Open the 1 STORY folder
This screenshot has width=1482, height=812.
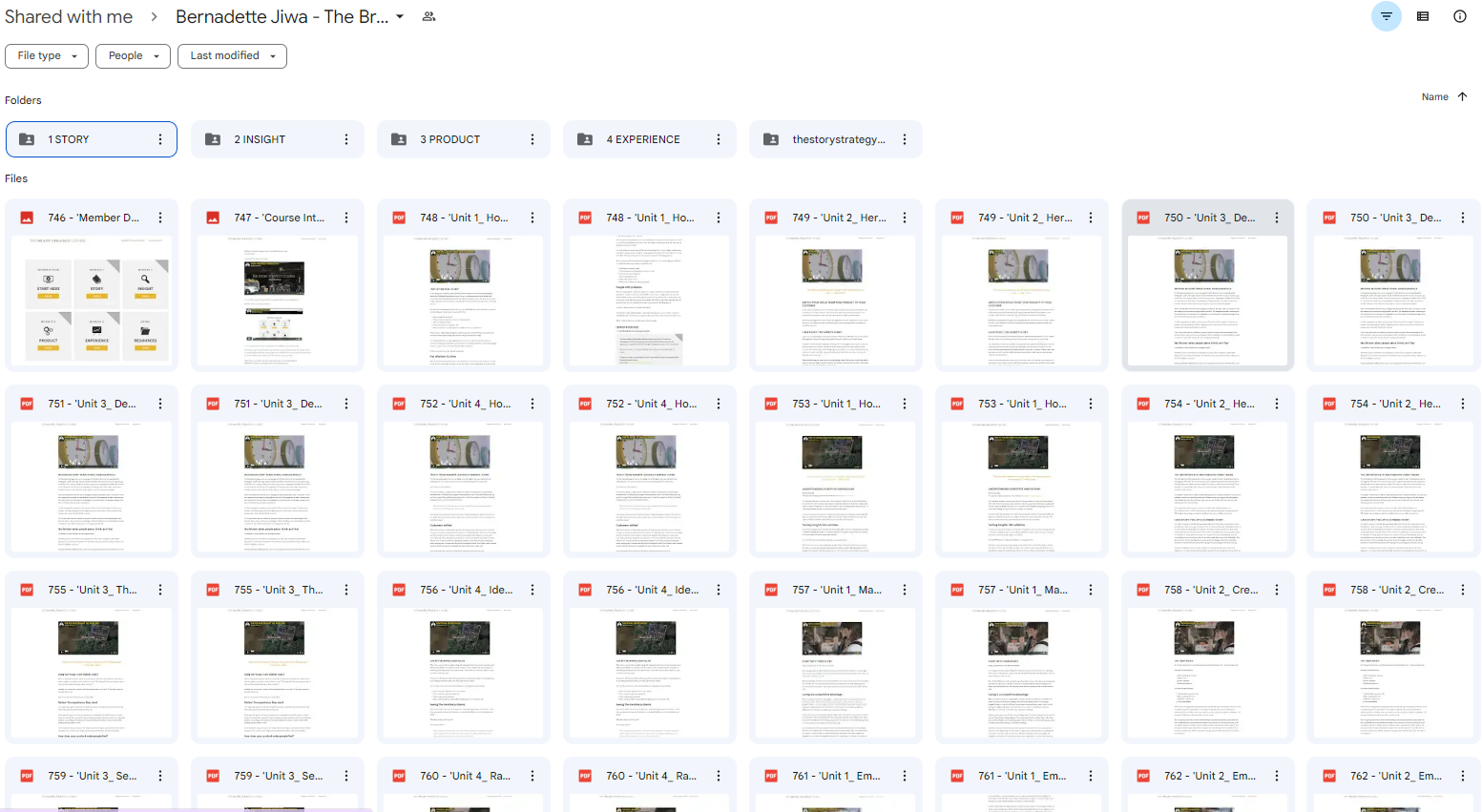[x=92, y=139]
